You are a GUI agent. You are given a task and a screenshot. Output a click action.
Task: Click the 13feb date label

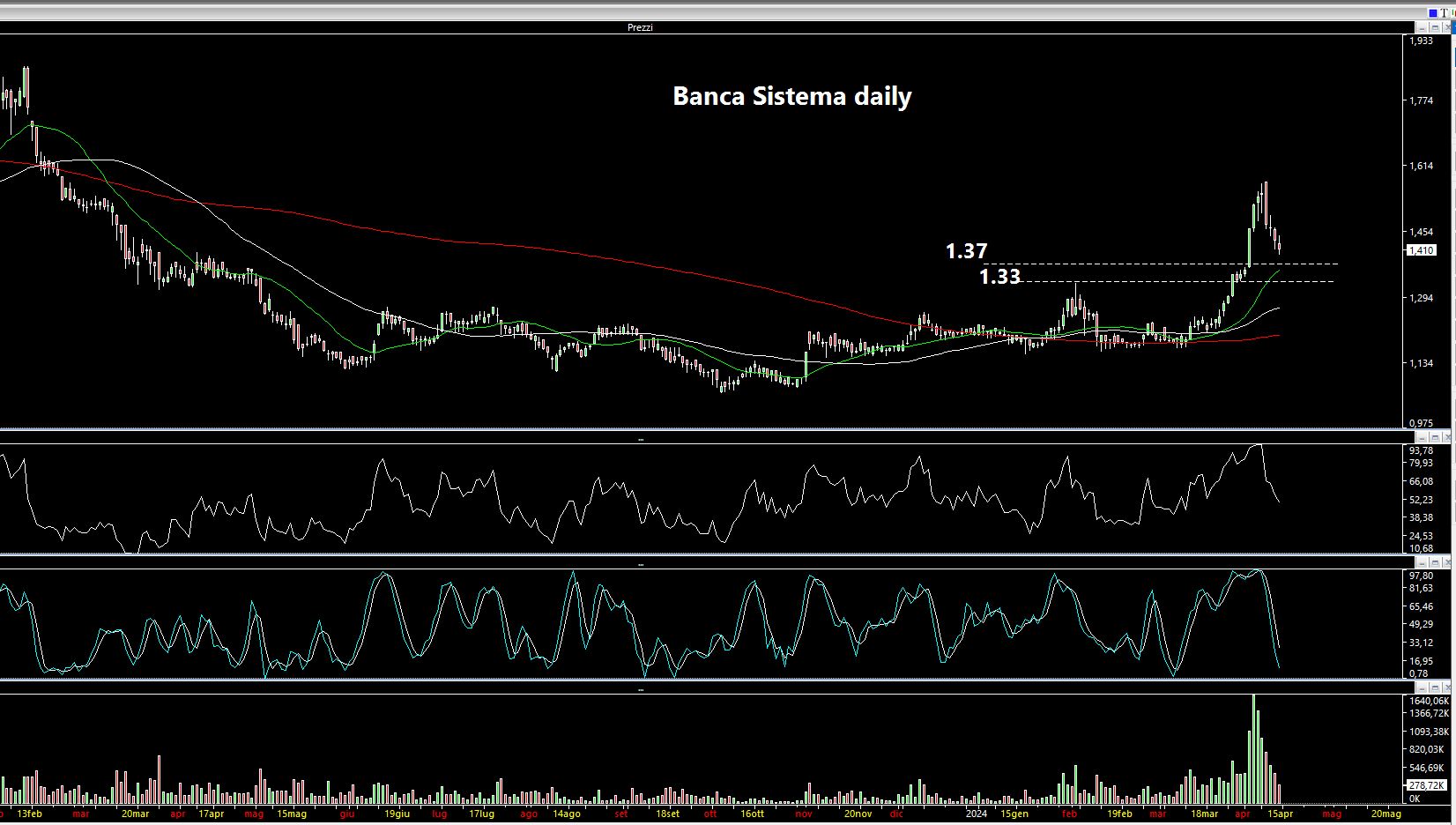pos(29,814)
